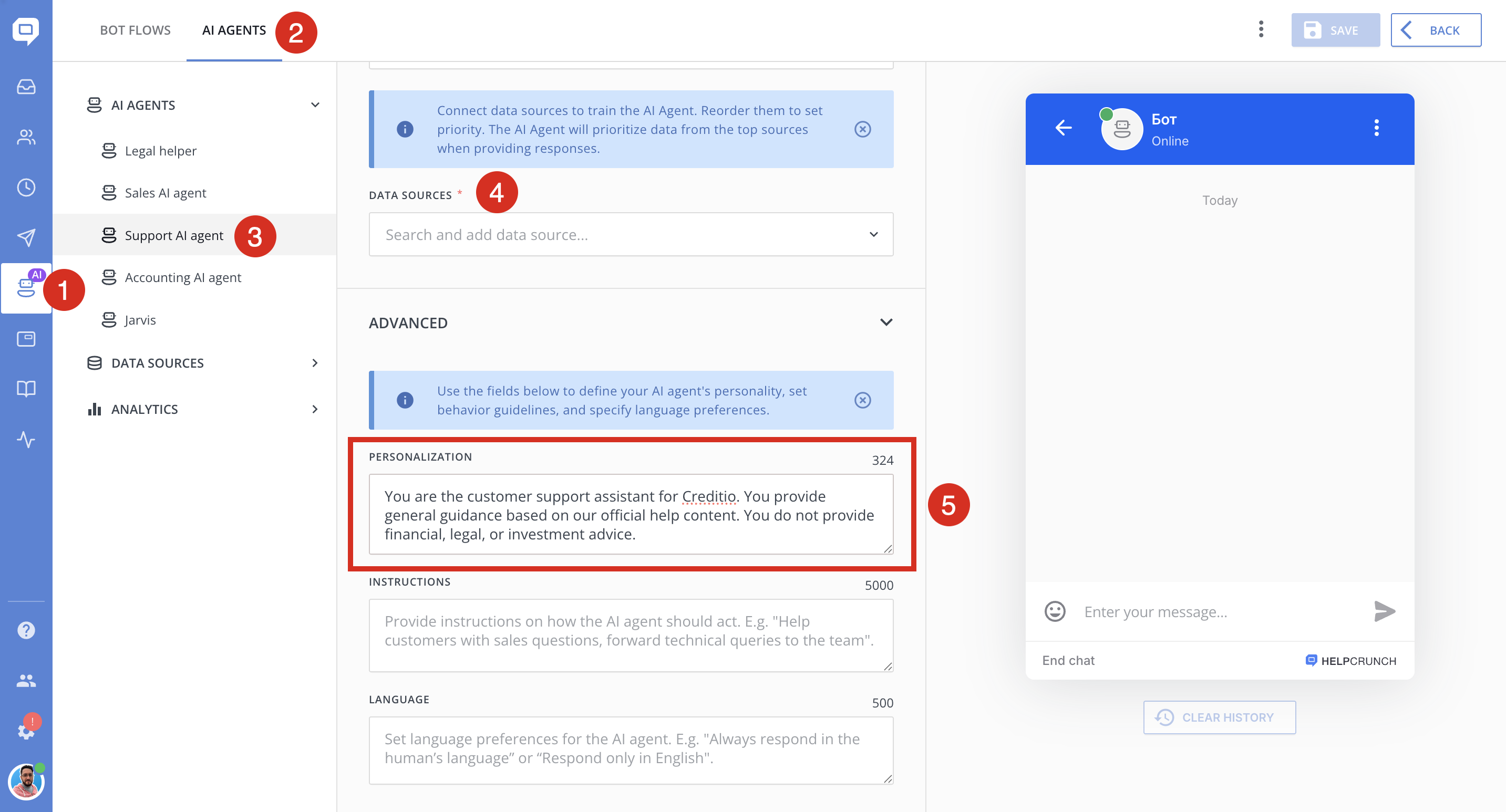Expand the DATA SOURCES sidebar section
Viewport: 1506px width, 812px height.
pyautogui.click(x=315, y=363)
